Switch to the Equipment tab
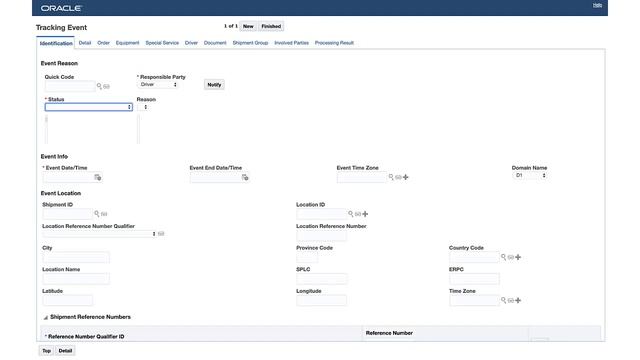640x360 pixels. 127,43
